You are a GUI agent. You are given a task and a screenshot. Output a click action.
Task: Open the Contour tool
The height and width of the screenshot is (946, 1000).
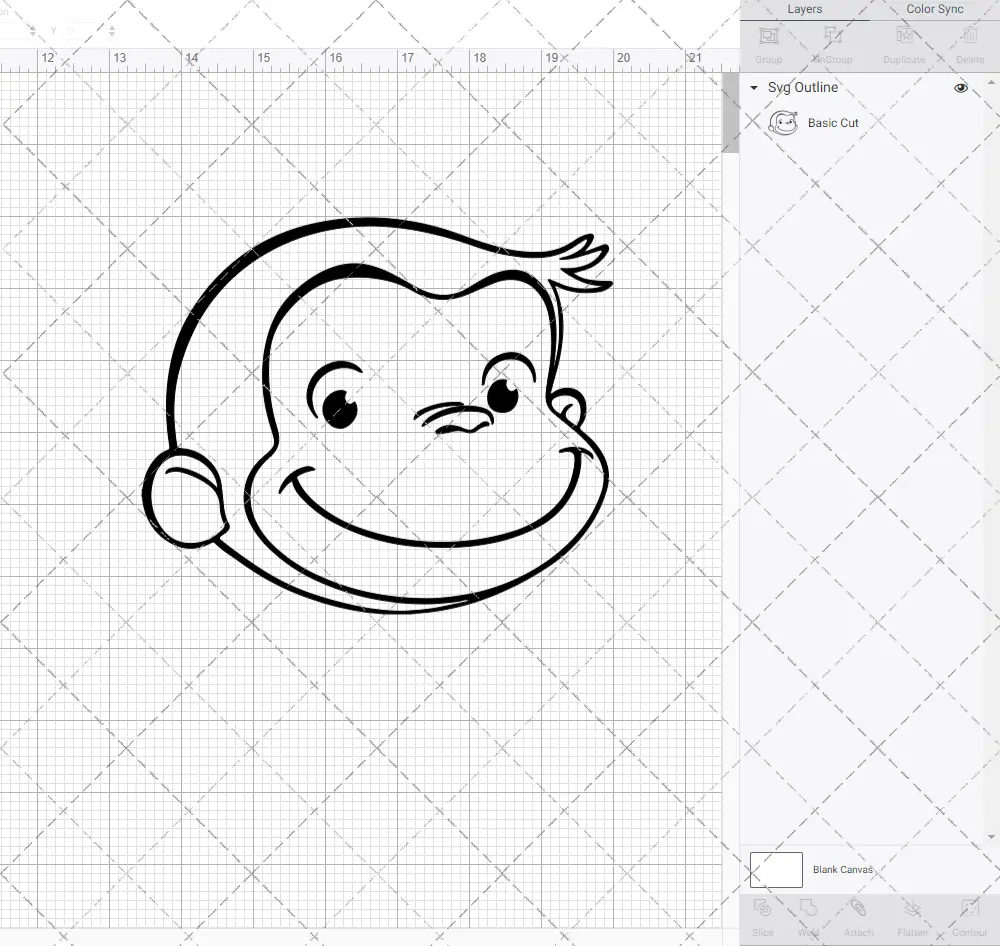(969, 915)
